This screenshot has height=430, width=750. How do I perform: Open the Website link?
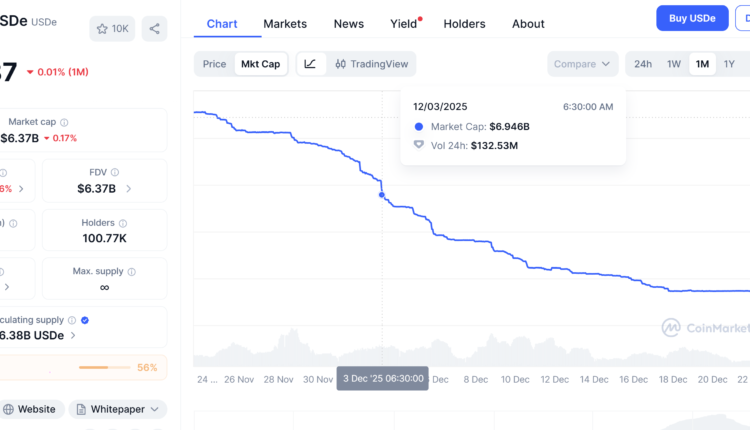coord(30,409)
